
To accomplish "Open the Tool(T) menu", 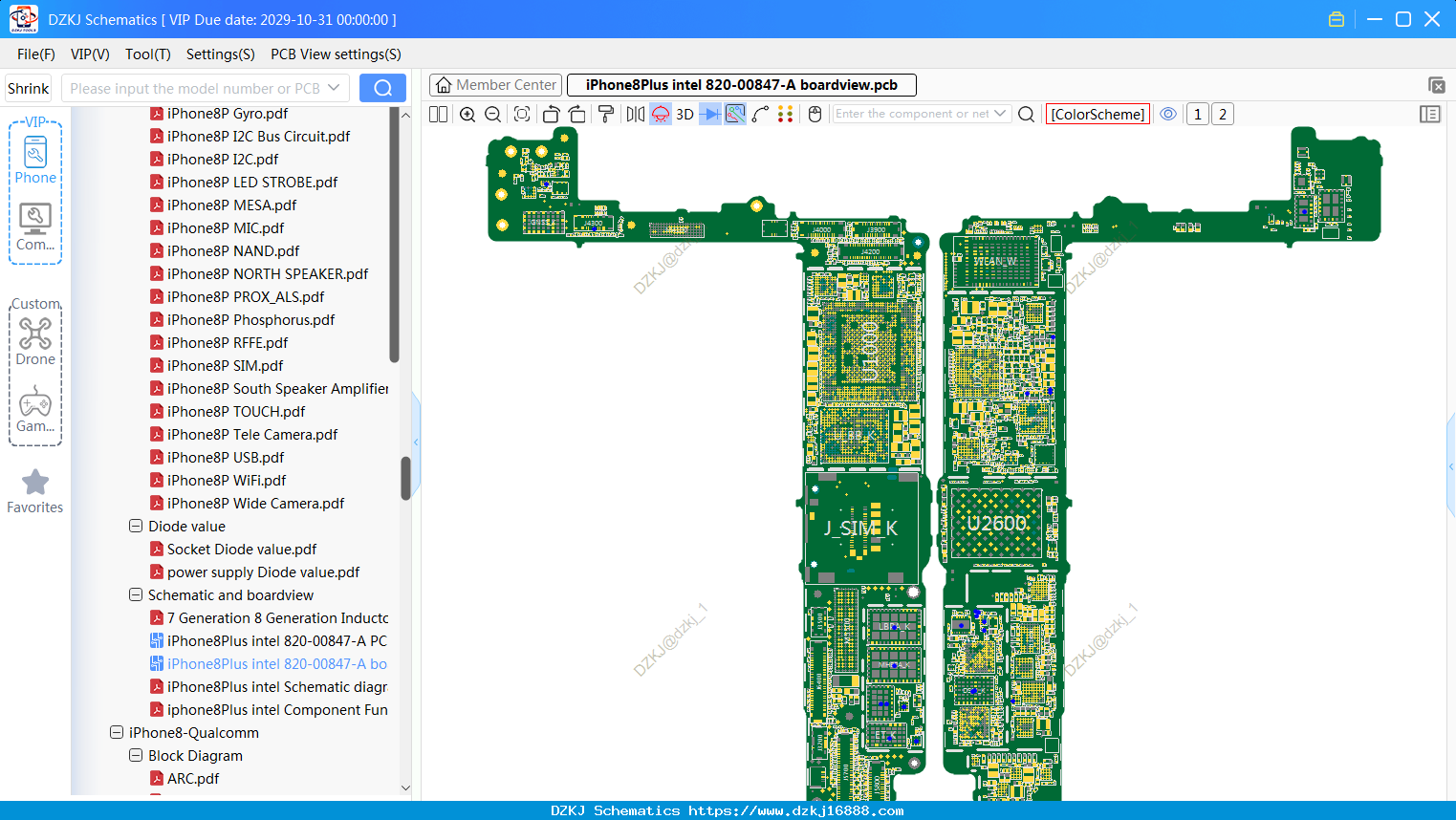I will pos(148,54).
